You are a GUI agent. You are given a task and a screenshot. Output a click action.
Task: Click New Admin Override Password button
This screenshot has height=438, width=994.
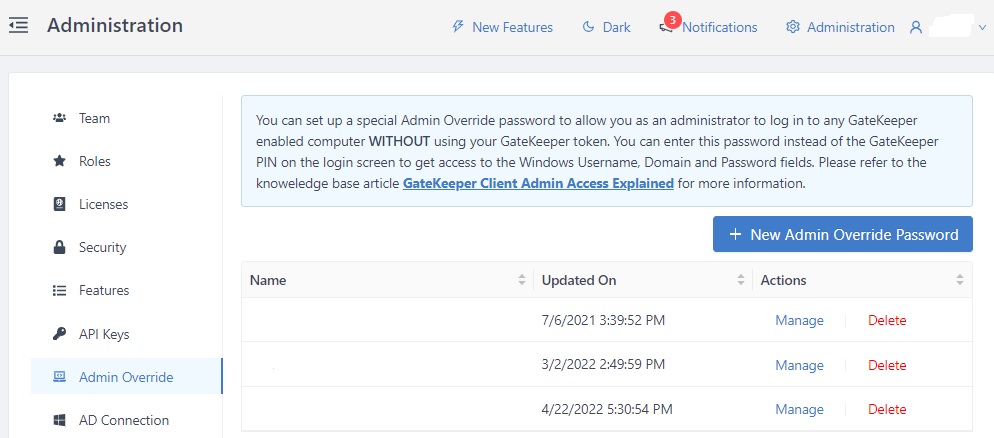click(842, 234)
